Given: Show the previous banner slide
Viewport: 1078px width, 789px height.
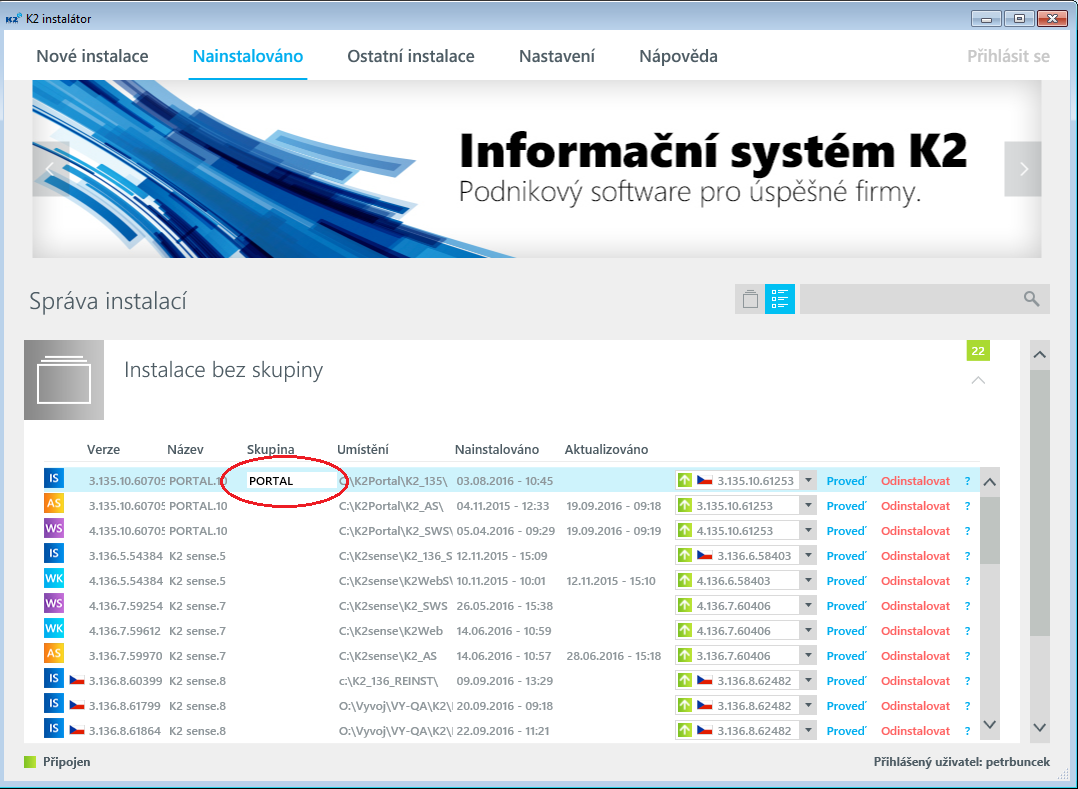Looking at the screenshot, I should click(x=51, y=169).
